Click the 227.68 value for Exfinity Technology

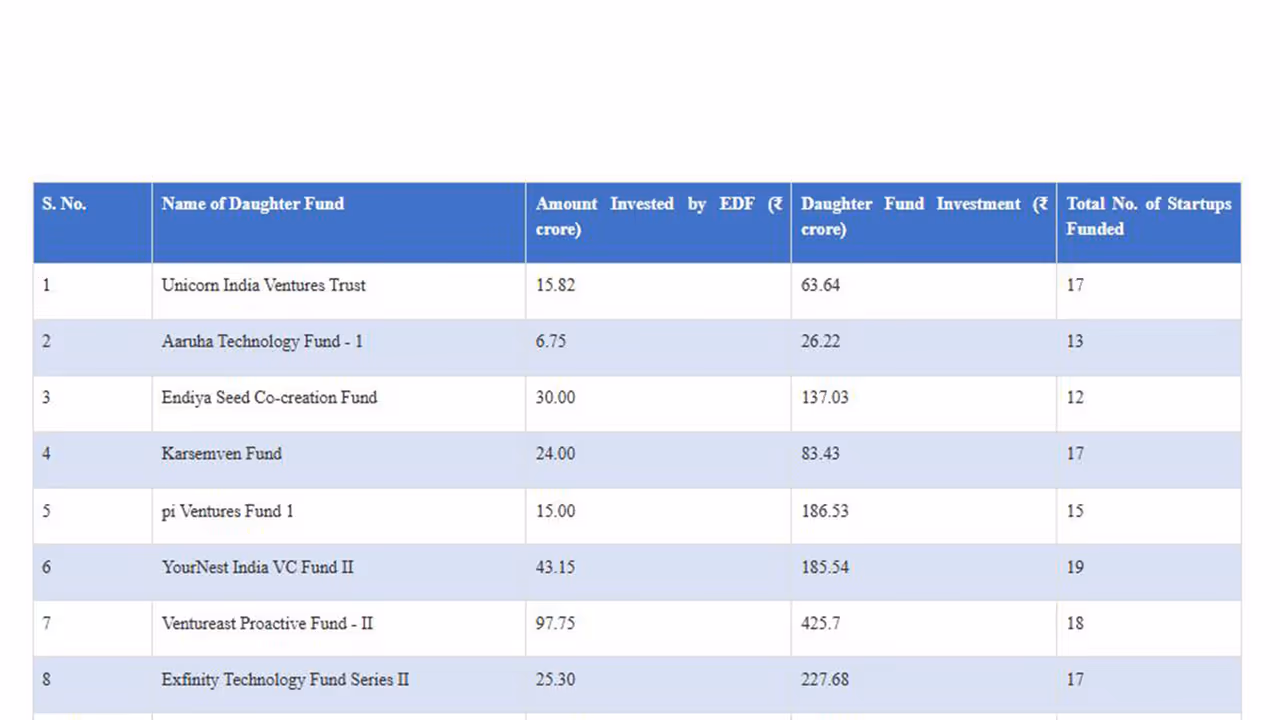pos(824,679)
